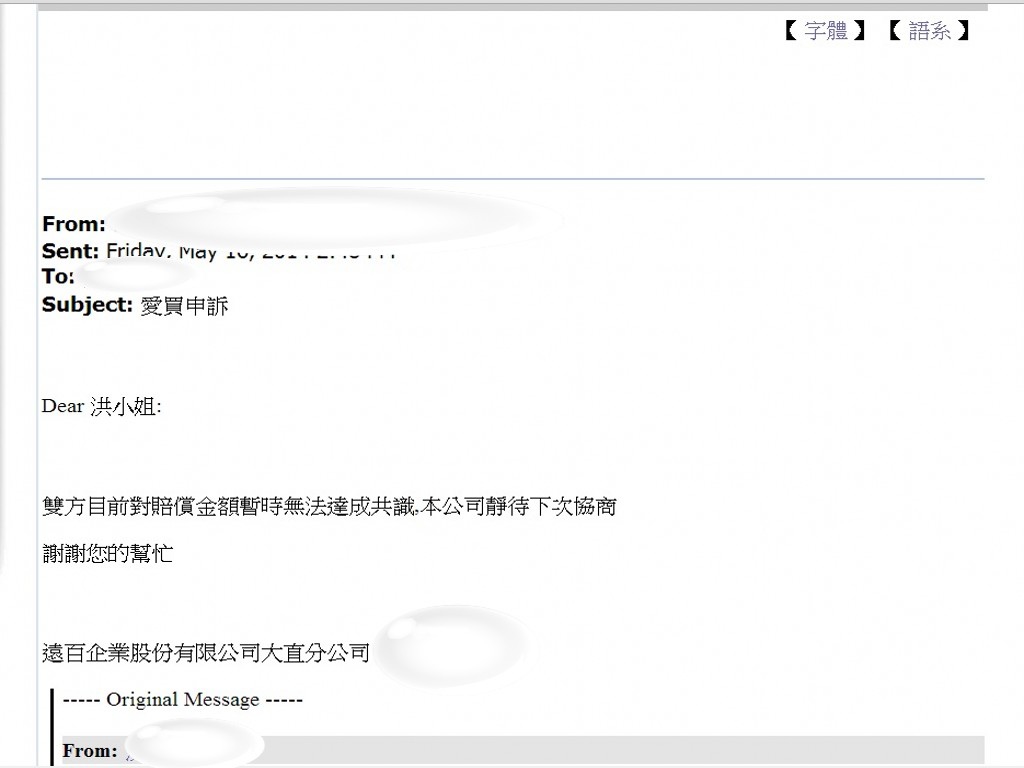Open the 語系 language option

[929, 31]
